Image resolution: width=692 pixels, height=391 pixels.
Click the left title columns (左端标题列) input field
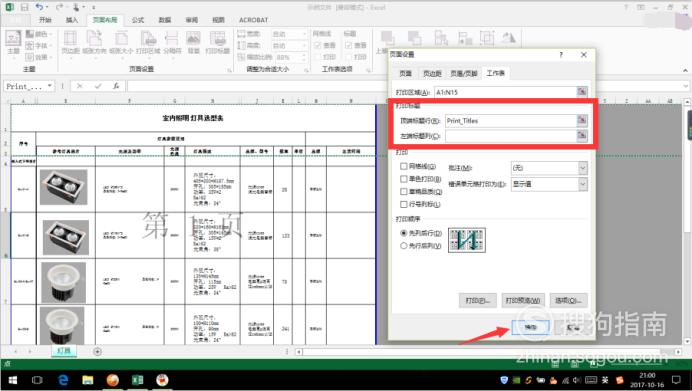(x=511, y=135)
